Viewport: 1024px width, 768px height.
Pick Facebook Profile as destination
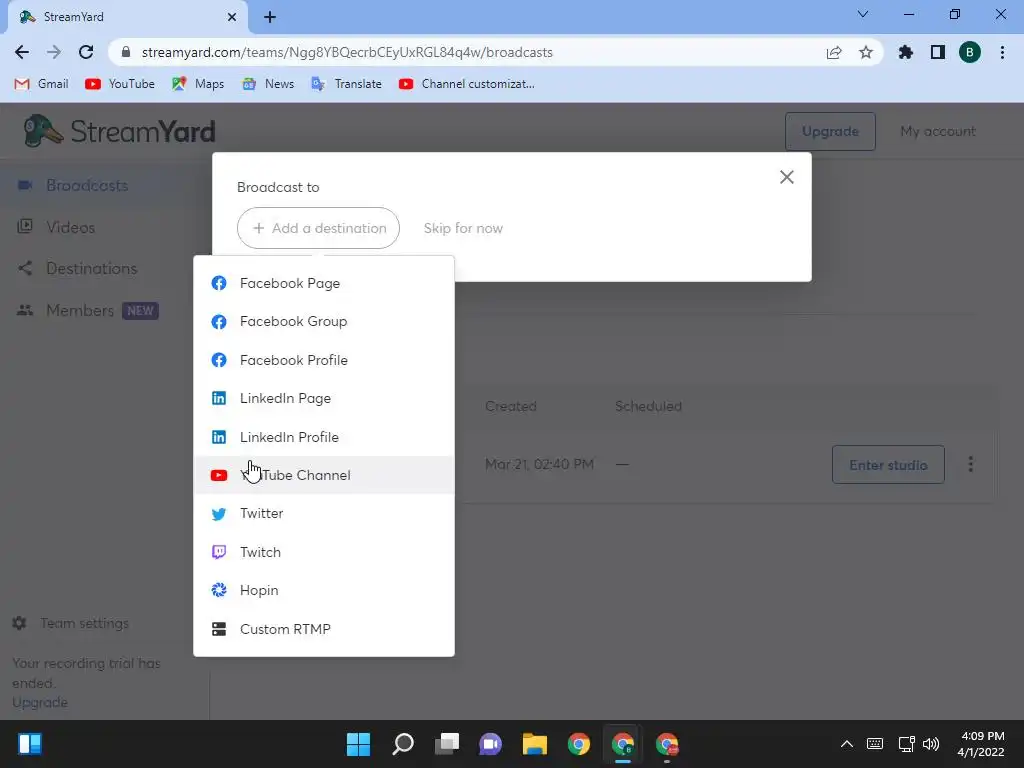324,360
